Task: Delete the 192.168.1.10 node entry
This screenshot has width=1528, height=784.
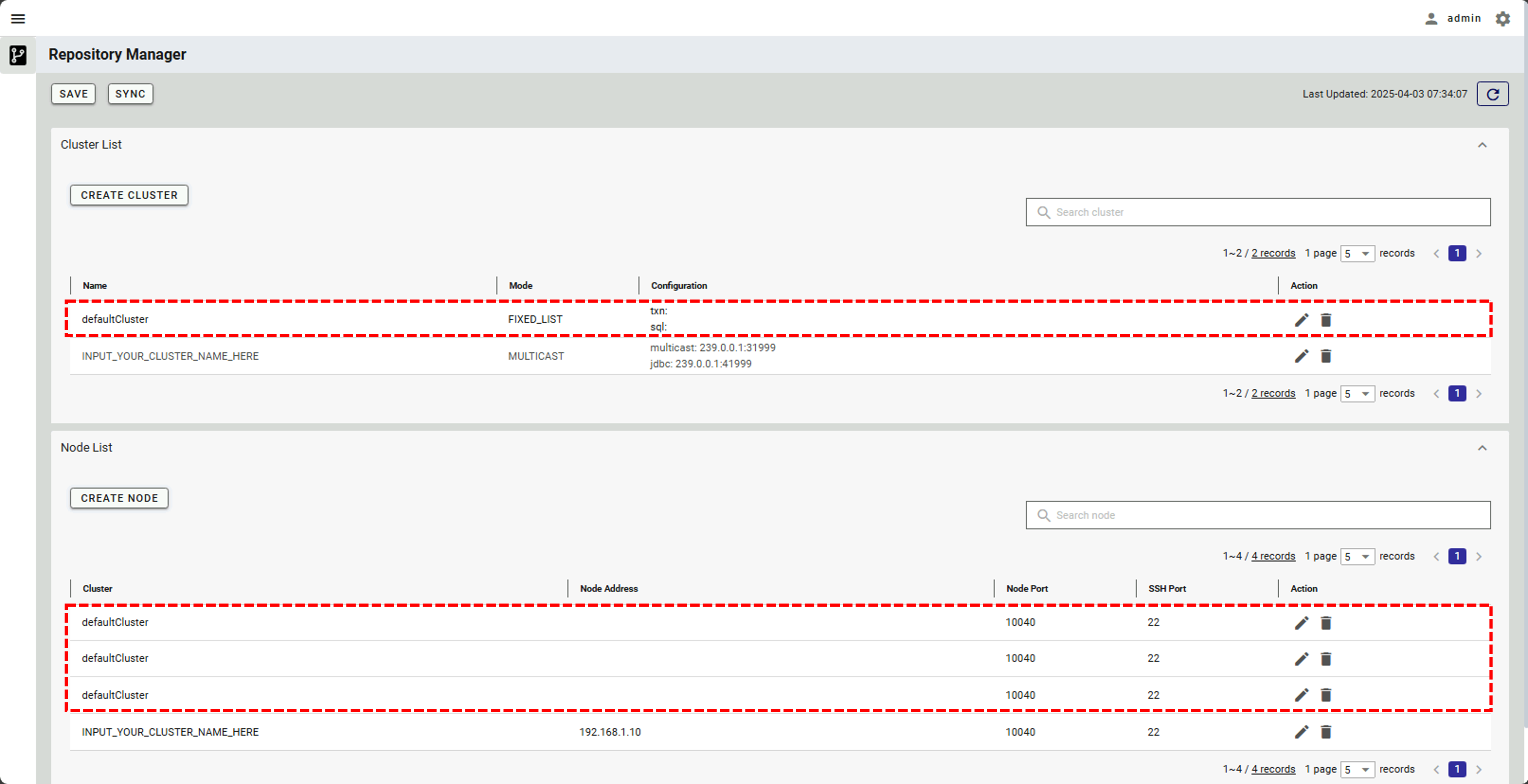Action: 1326,732
